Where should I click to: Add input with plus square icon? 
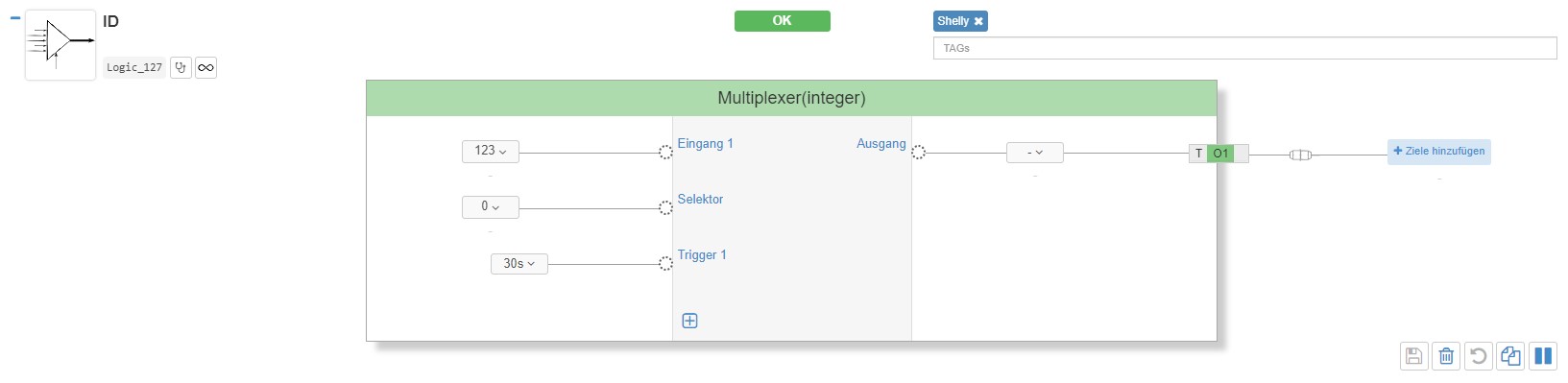tap(689, 321)
